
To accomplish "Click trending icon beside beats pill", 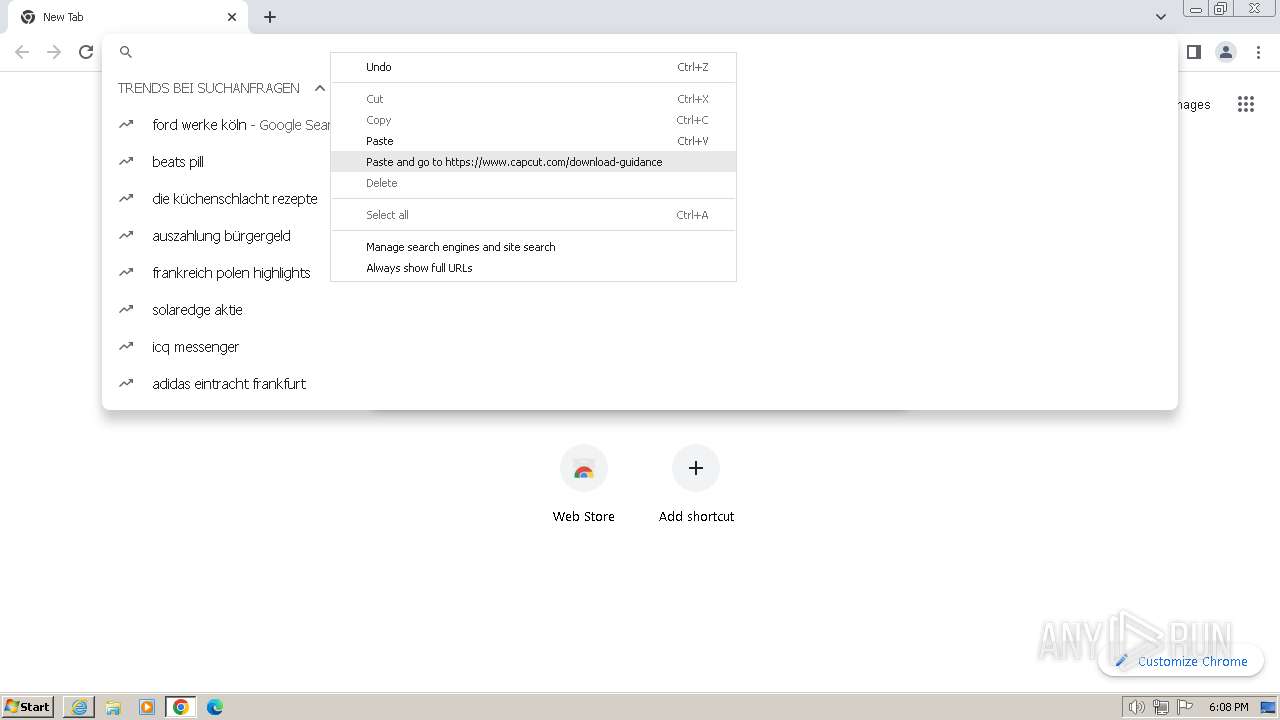I will (126, 161).
